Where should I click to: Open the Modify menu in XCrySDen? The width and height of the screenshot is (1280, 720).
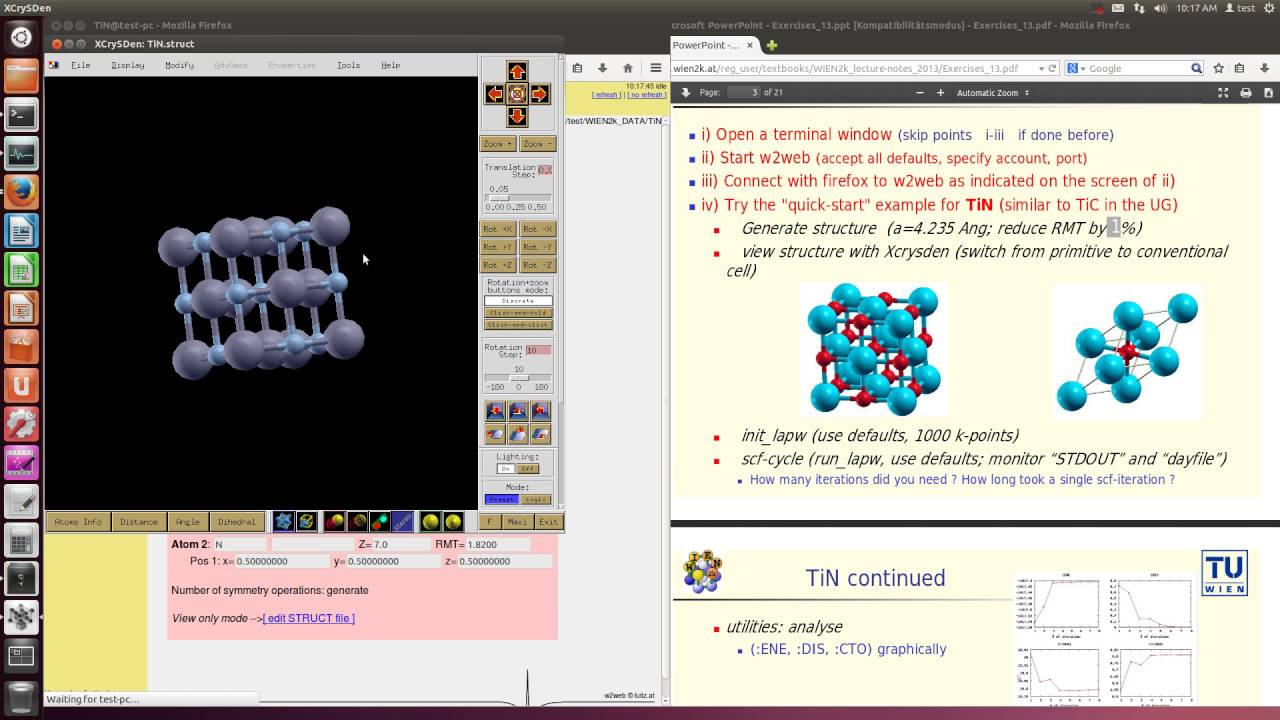[180, 65]
